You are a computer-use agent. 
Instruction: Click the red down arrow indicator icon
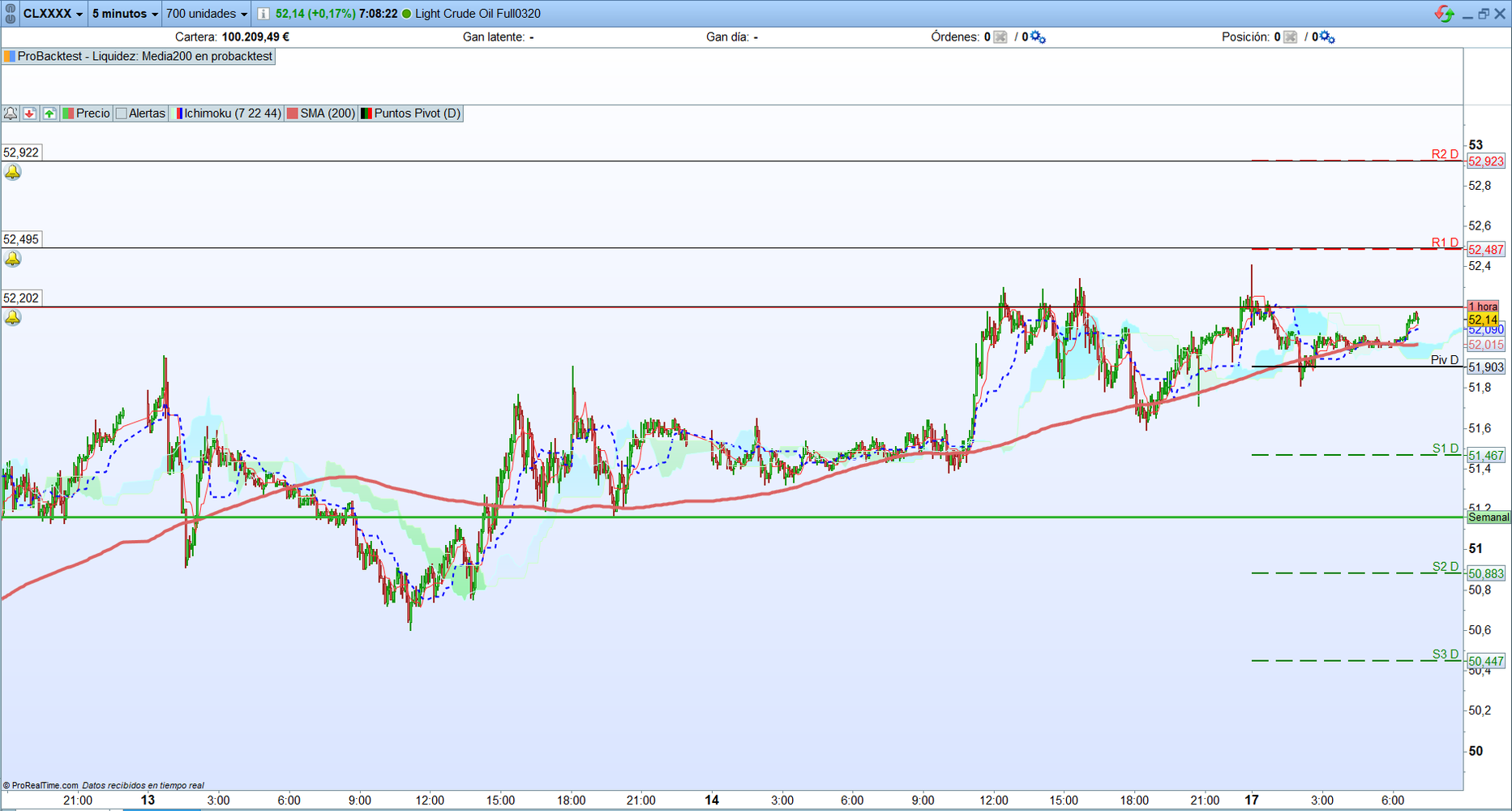pyautogui.click(x=30, y=114)
